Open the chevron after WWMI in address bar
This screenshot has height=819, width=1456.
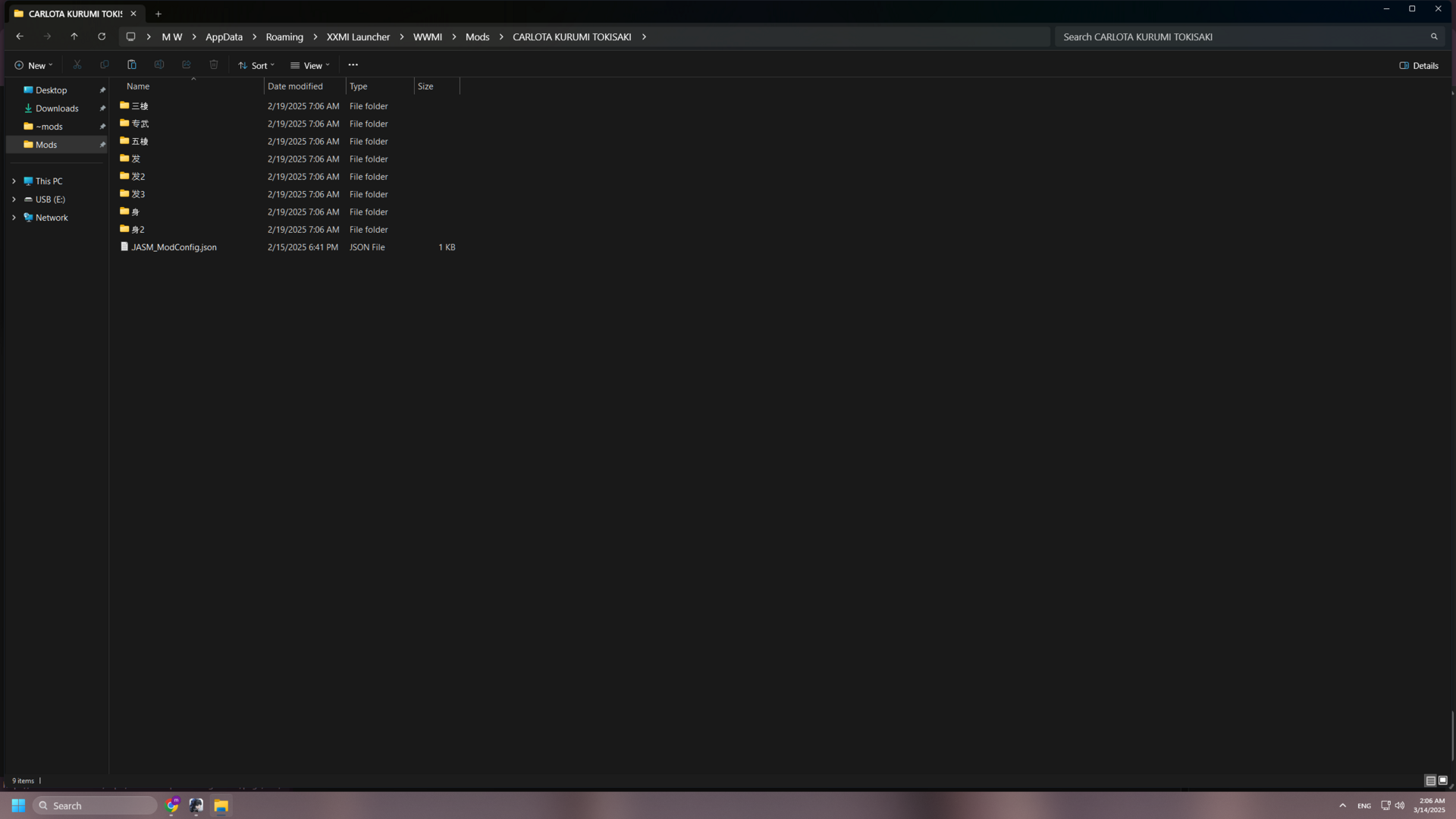454,36
